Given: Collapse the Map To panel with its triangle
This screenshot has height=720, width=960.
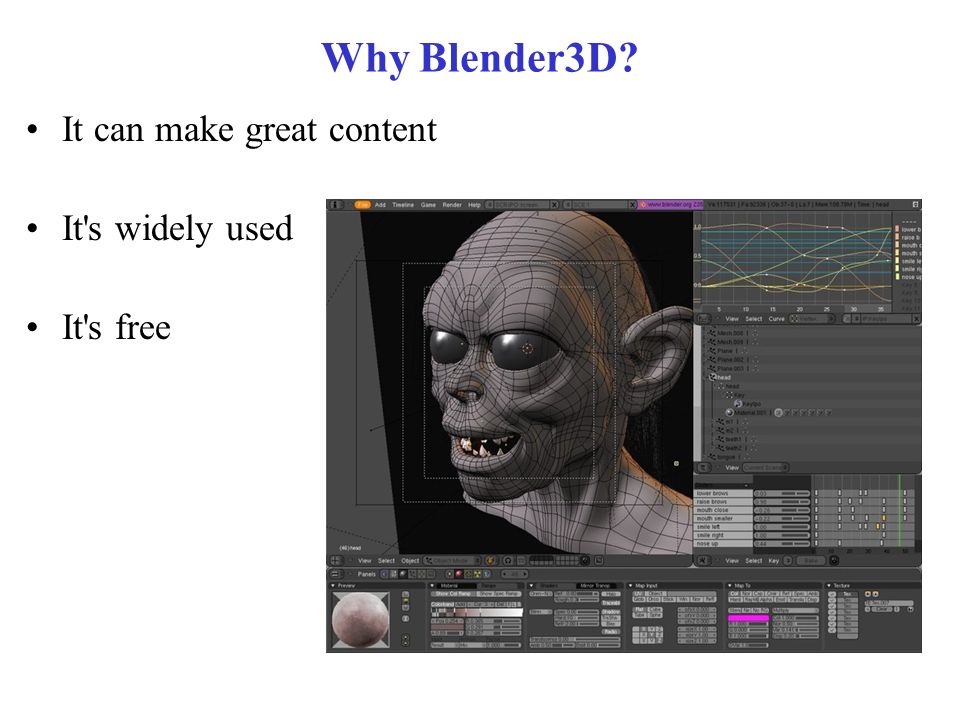Looking at the screenshot, I should 730,586.
